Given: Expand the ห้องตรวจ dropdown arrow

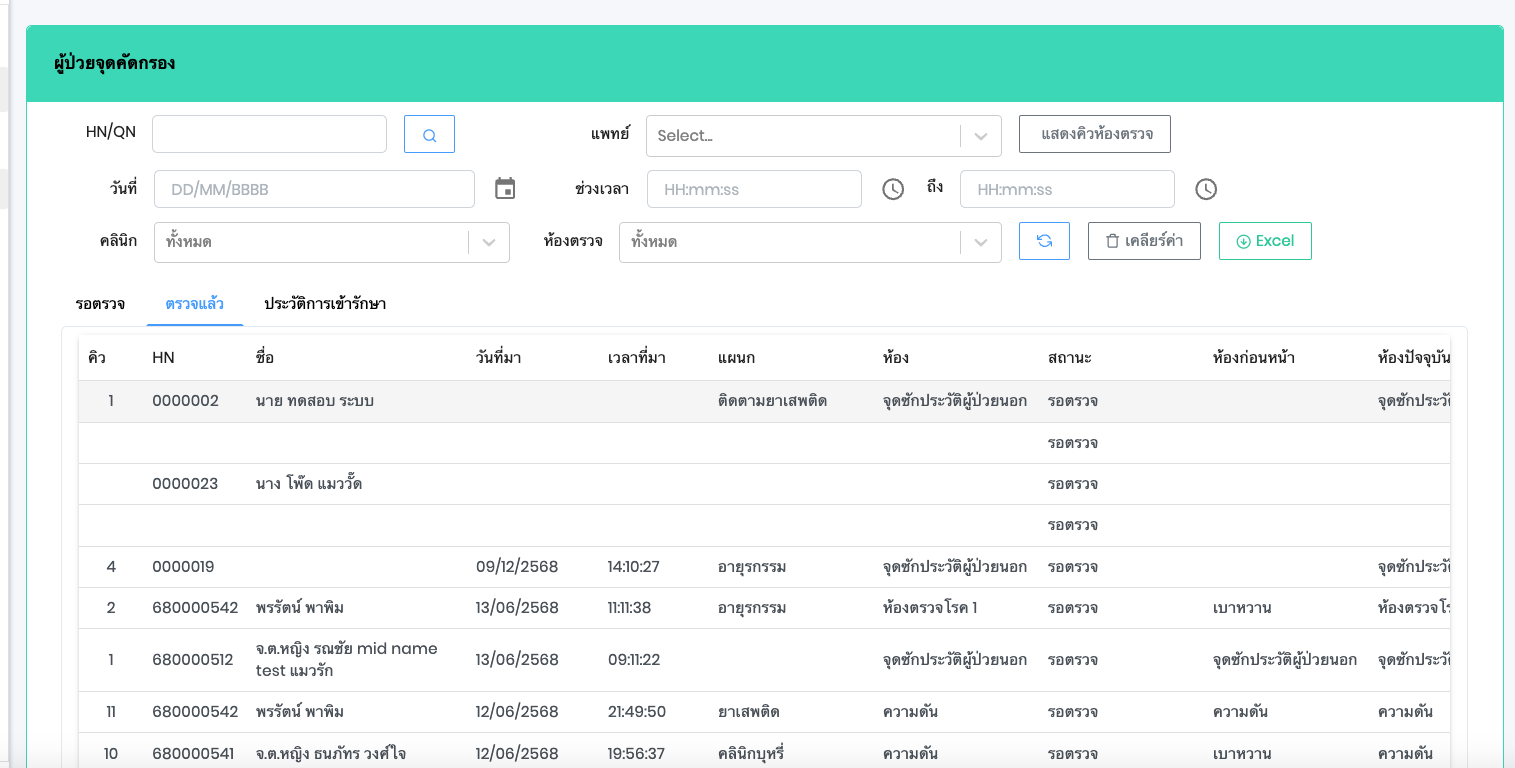Looking at the screenshot, I should tap(981, 242).
